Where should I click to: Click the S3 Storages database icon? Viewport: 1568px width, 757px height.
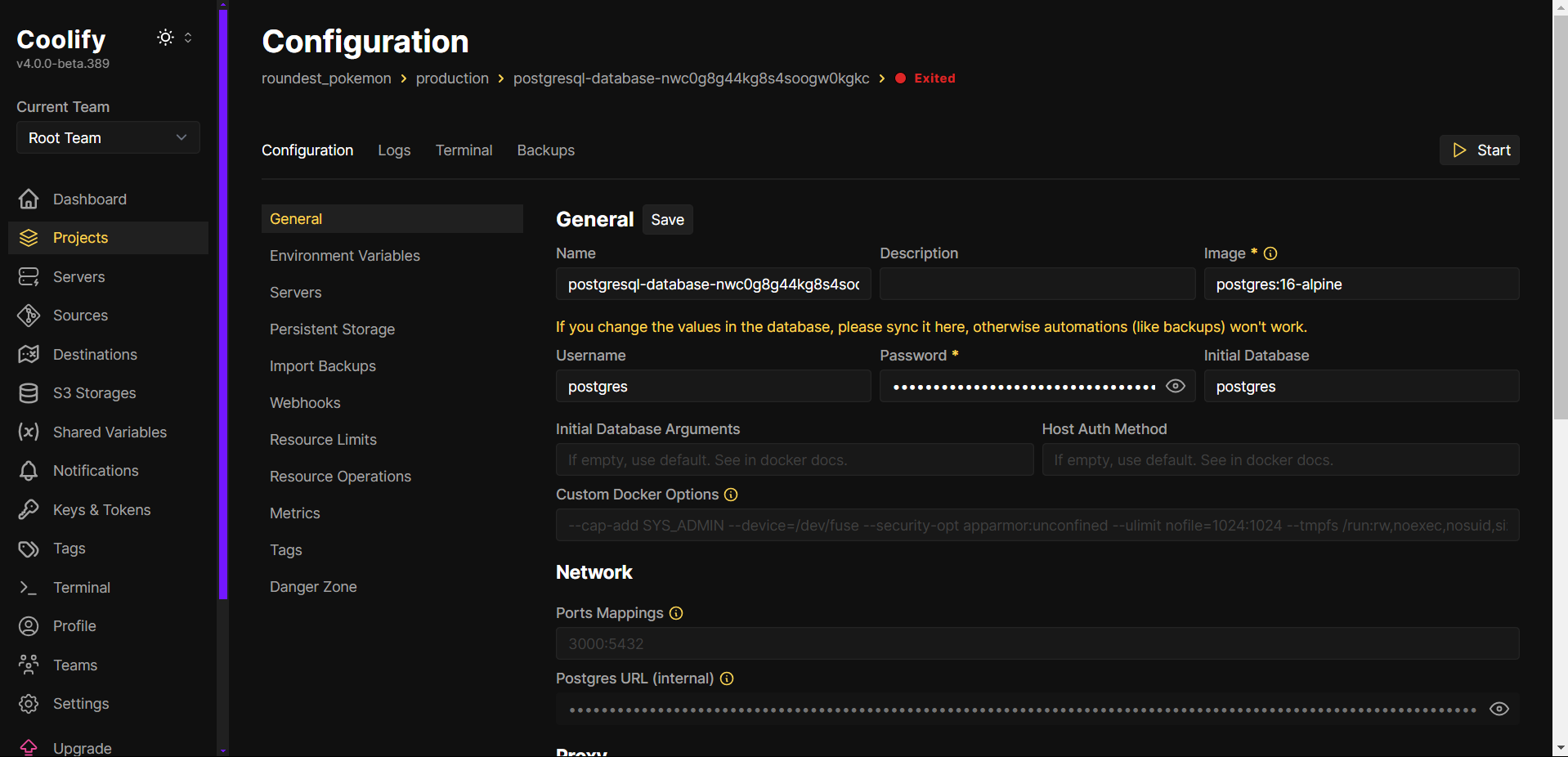coord(29,393)
